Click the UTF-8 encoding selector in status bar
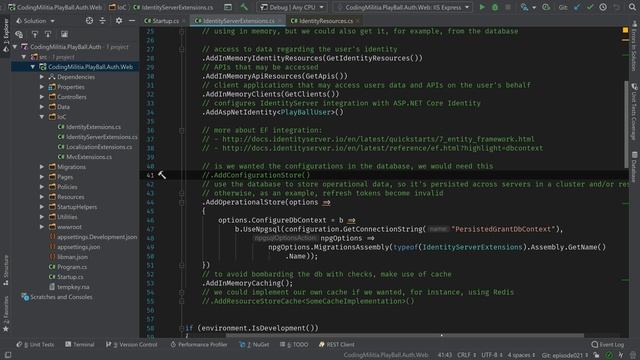This screenshot has height=360, width=640. [x=491, y=355]
